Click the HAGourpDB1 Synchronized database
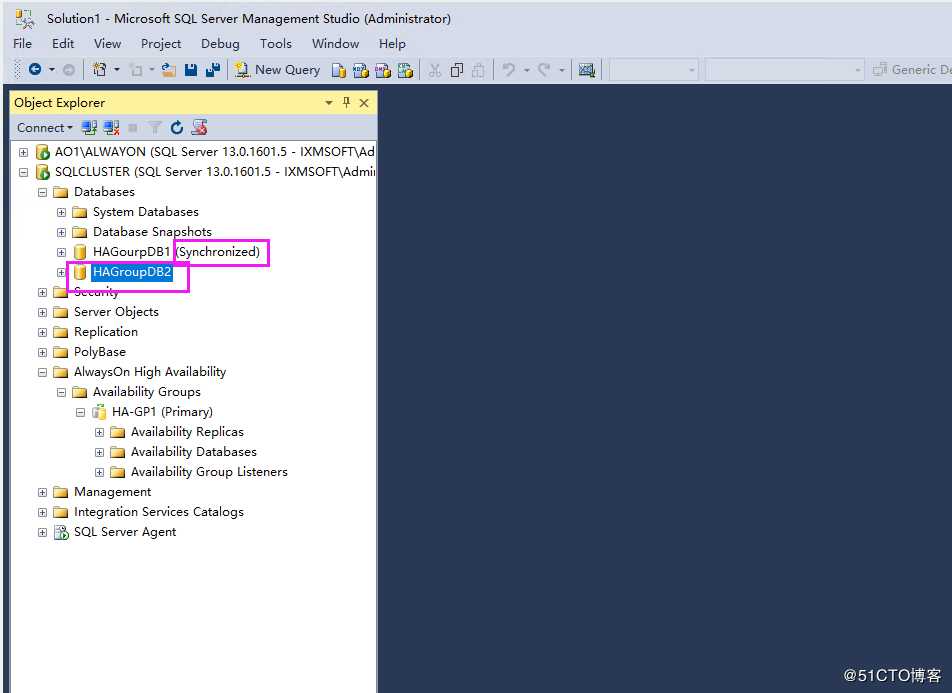 point(130,251)
